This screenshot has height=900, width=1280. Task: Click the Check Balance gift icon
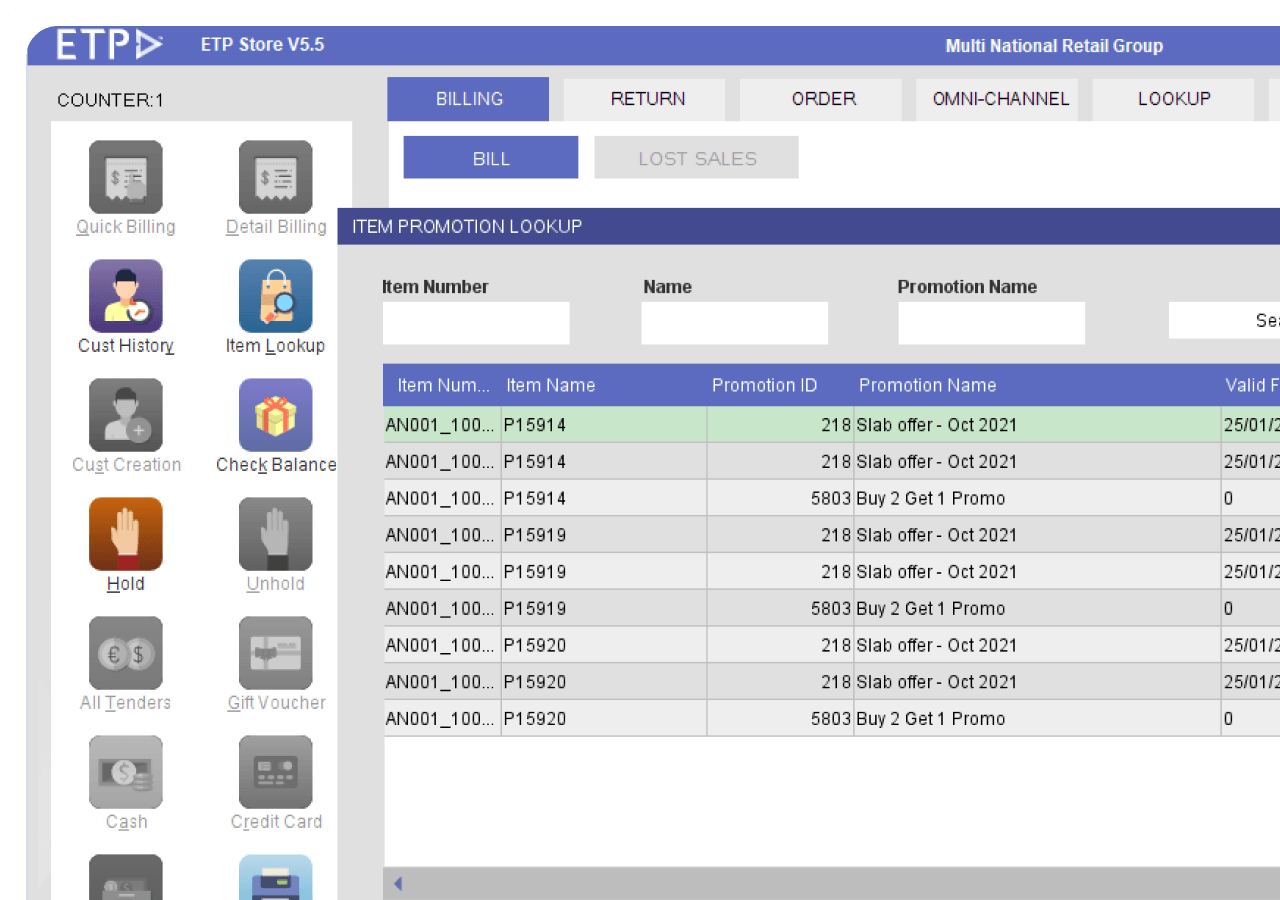click(x=276, y=416)
